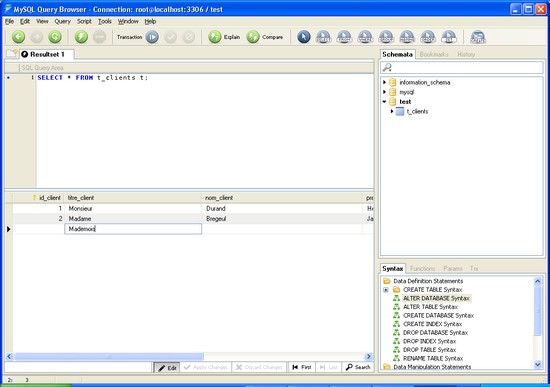Click the greyed Commit transaction checkmark

pos(170,37)
